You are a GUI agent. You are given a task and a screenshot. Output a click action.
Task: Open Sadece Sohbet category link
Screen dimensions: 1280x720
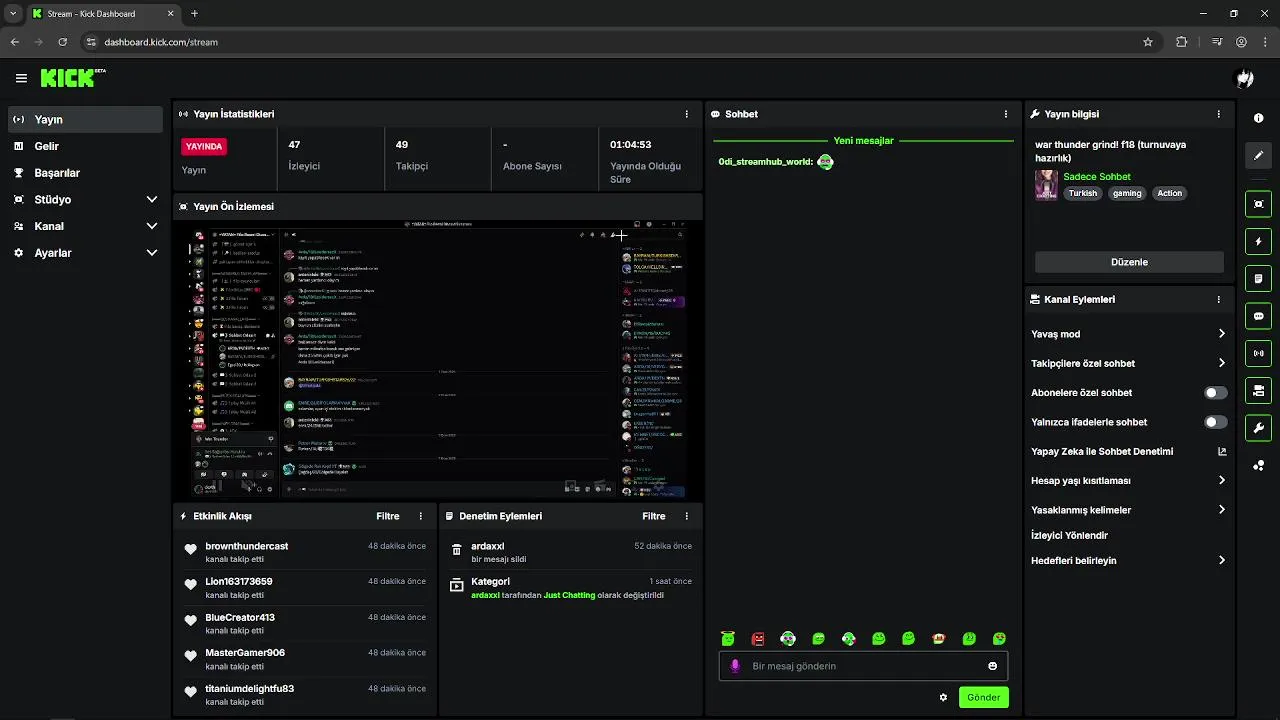pyautogui.click(x=1097, y=176)
